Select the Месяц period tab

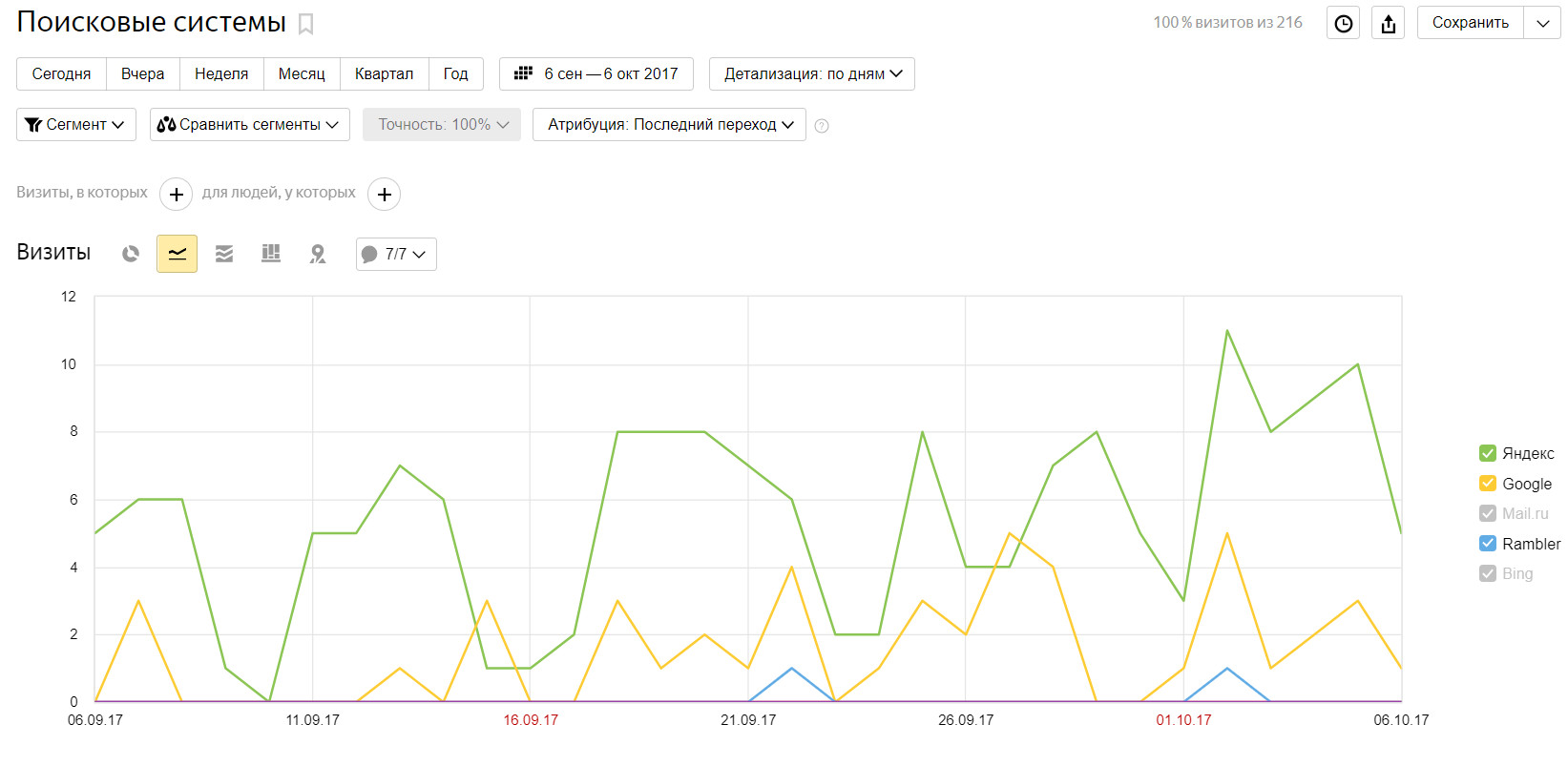tap(302, 73)
